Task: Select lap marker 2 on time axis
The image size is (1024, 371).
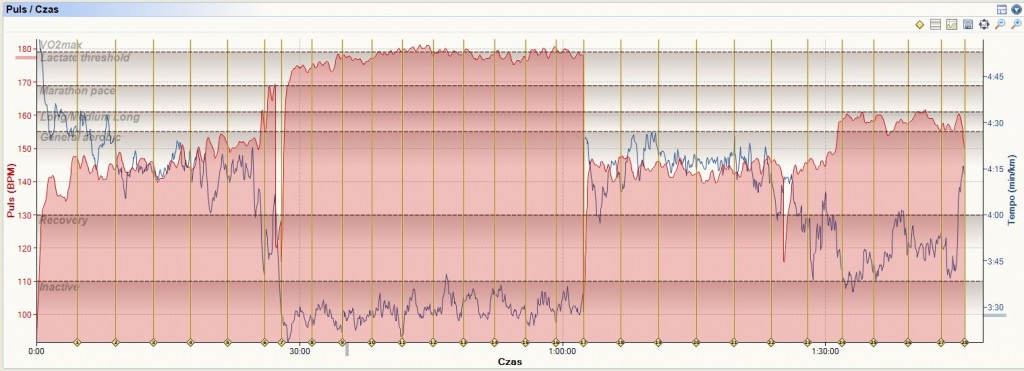Action: [115, 342]
